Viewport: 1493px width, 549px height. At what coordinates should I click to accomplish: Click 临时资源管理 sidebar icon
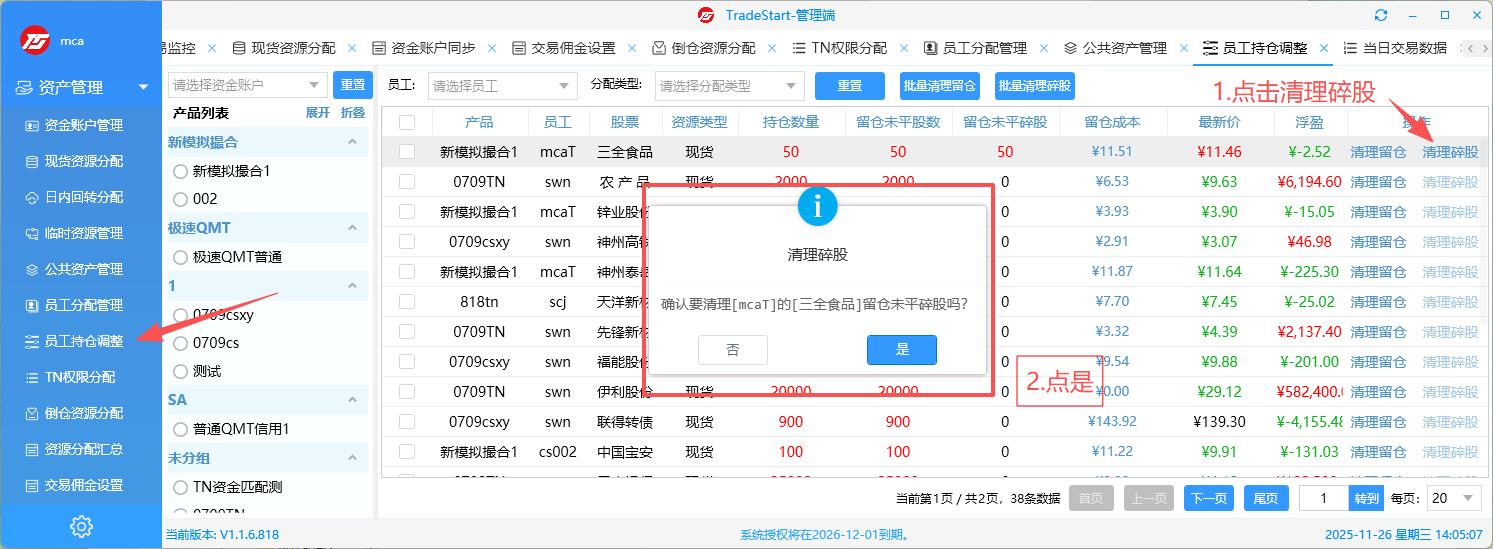pos(32,233)
